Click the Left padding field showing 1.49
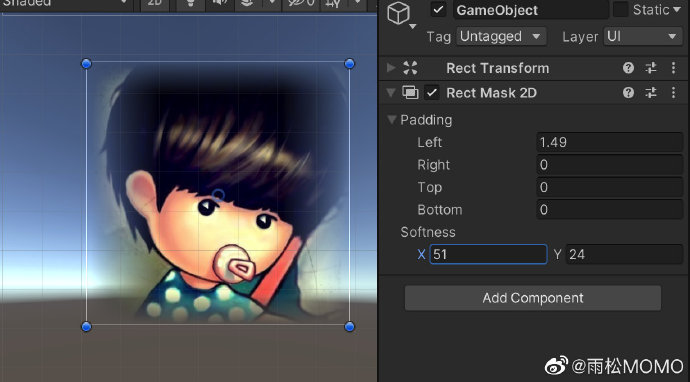The width and height of the screenshot is (690, 382). click(x=609, y=142)
